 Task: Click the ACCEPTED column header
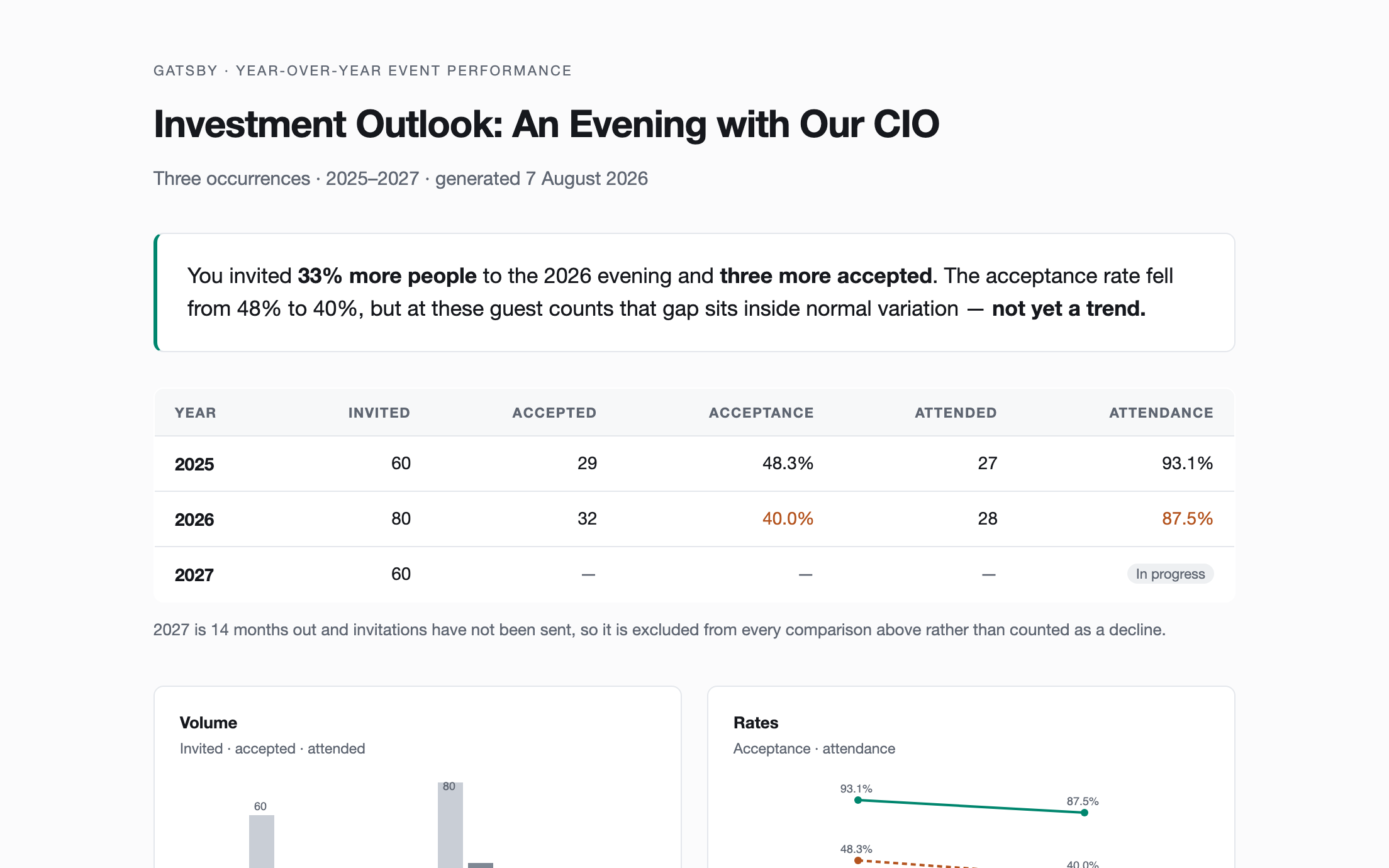(x=554, y=413)
